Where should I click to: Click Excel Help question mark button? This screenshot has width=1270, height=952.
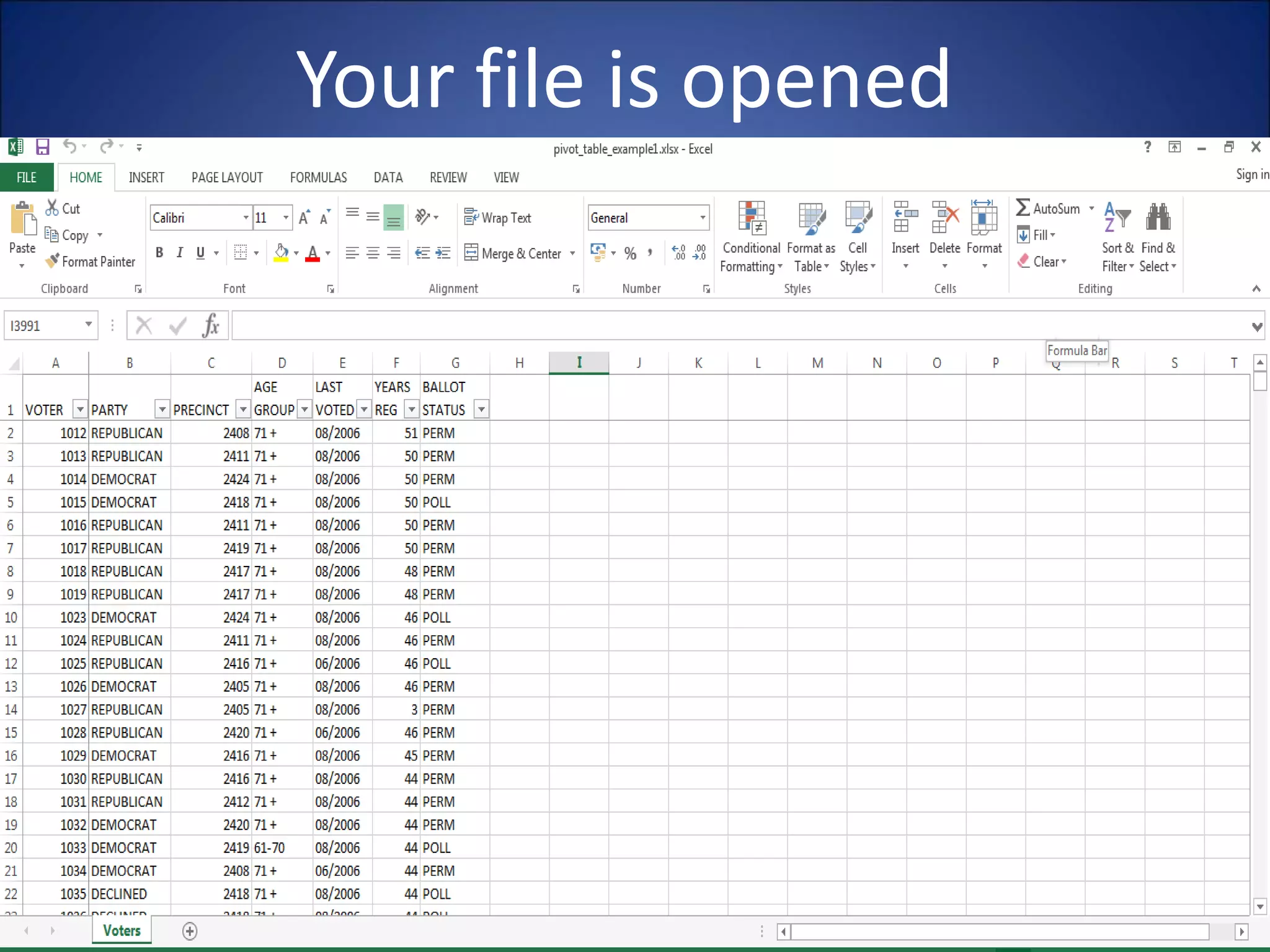point(1148,147)
